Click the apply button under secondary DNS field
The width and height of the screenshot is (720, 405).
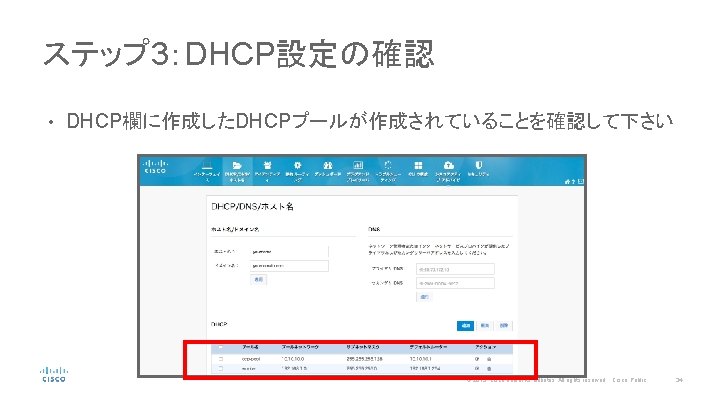[424, 297]
